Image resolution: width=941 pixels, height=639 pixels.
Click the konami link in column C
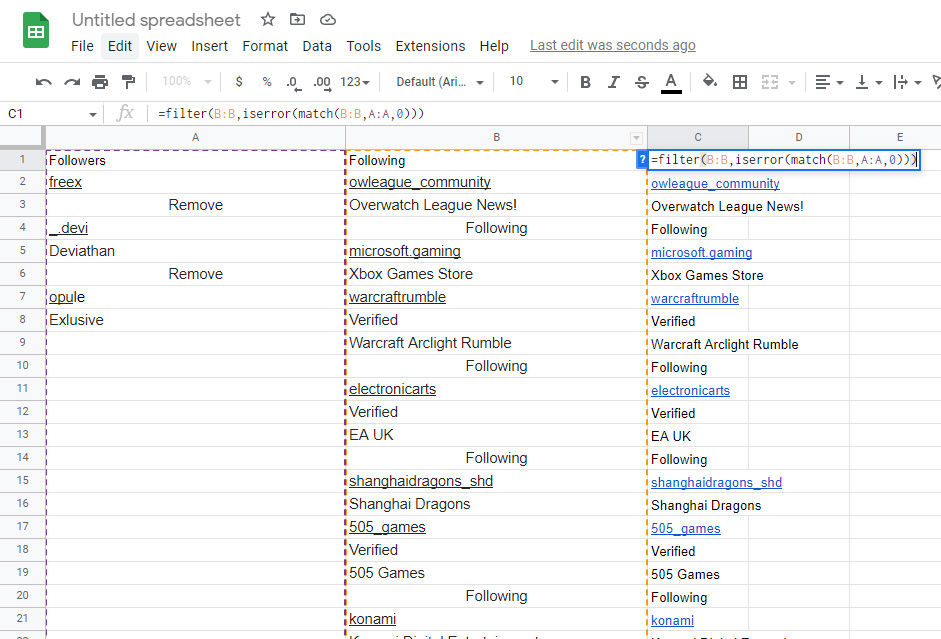point(672,620)
